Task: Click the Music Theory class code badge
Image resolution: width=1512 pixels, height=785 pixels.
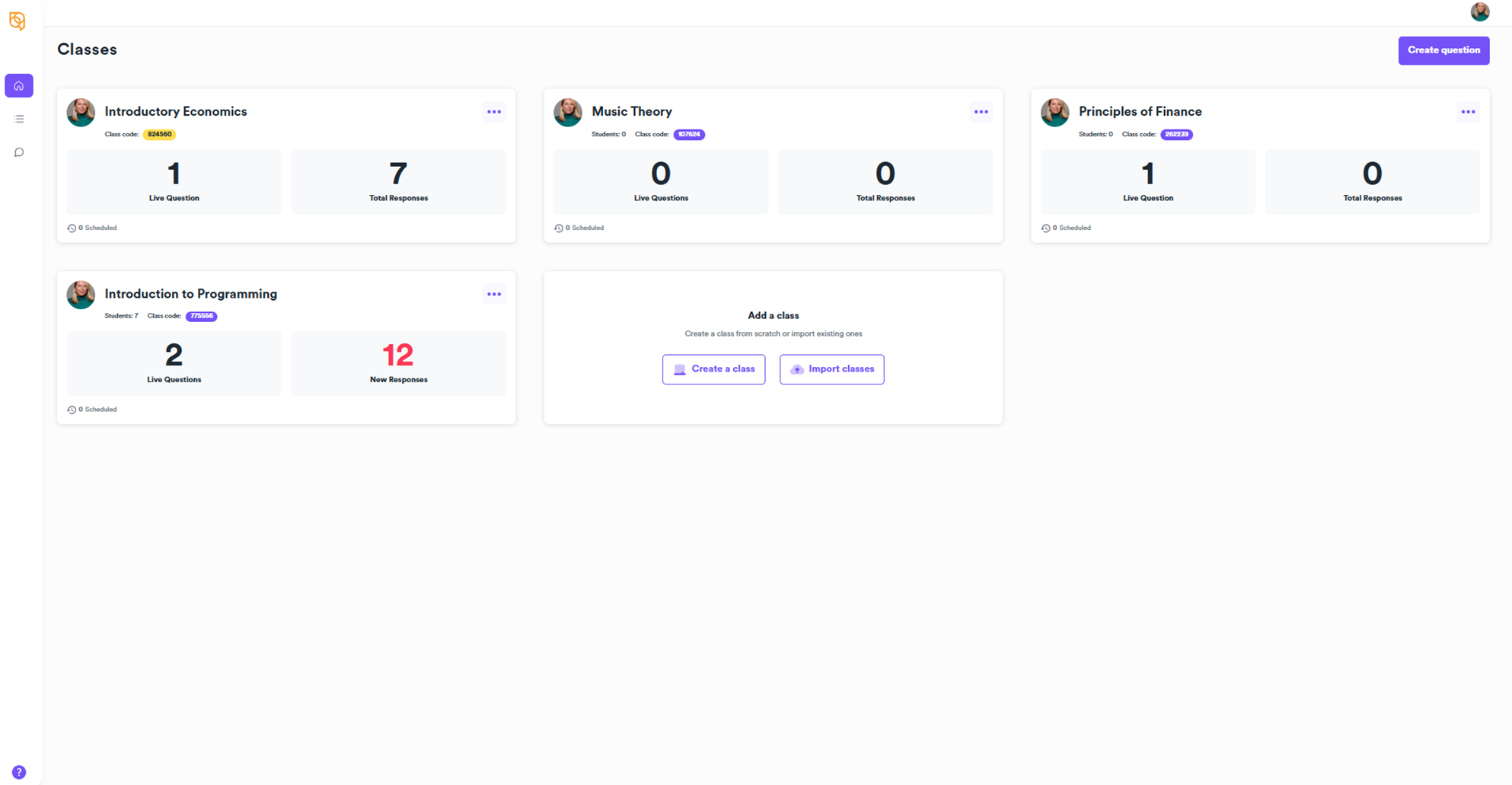Action: click(x=689, y=134)
